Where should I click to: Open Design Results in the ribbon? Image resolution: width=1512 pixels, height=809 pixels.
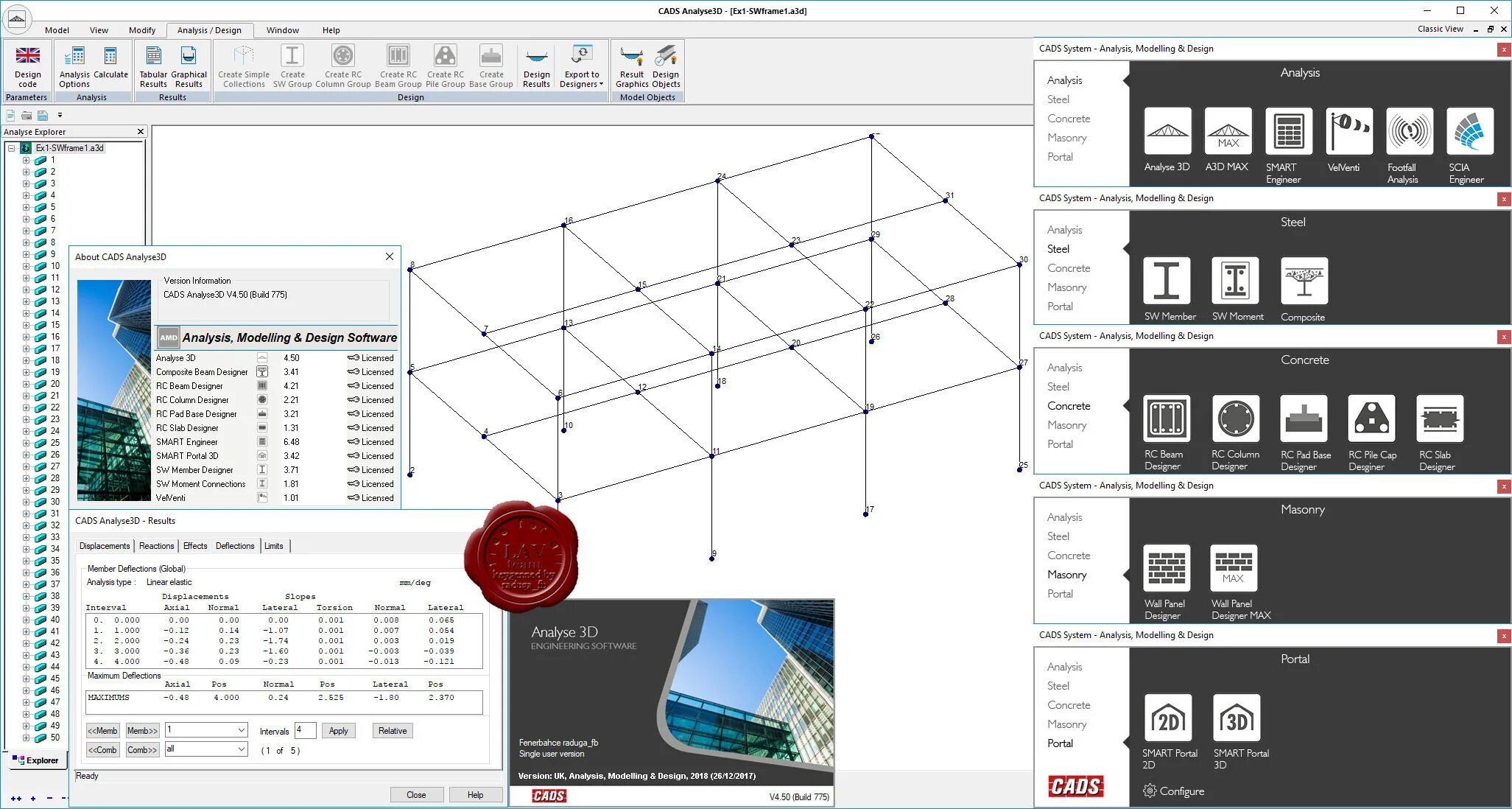(x=537, y=66)
